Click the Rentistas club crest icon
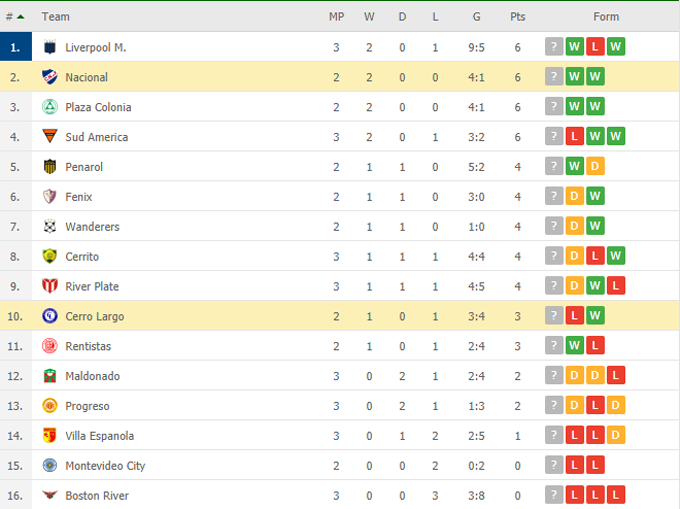The image size is (680, 509). pyautogui.click(x=50, y=346)
